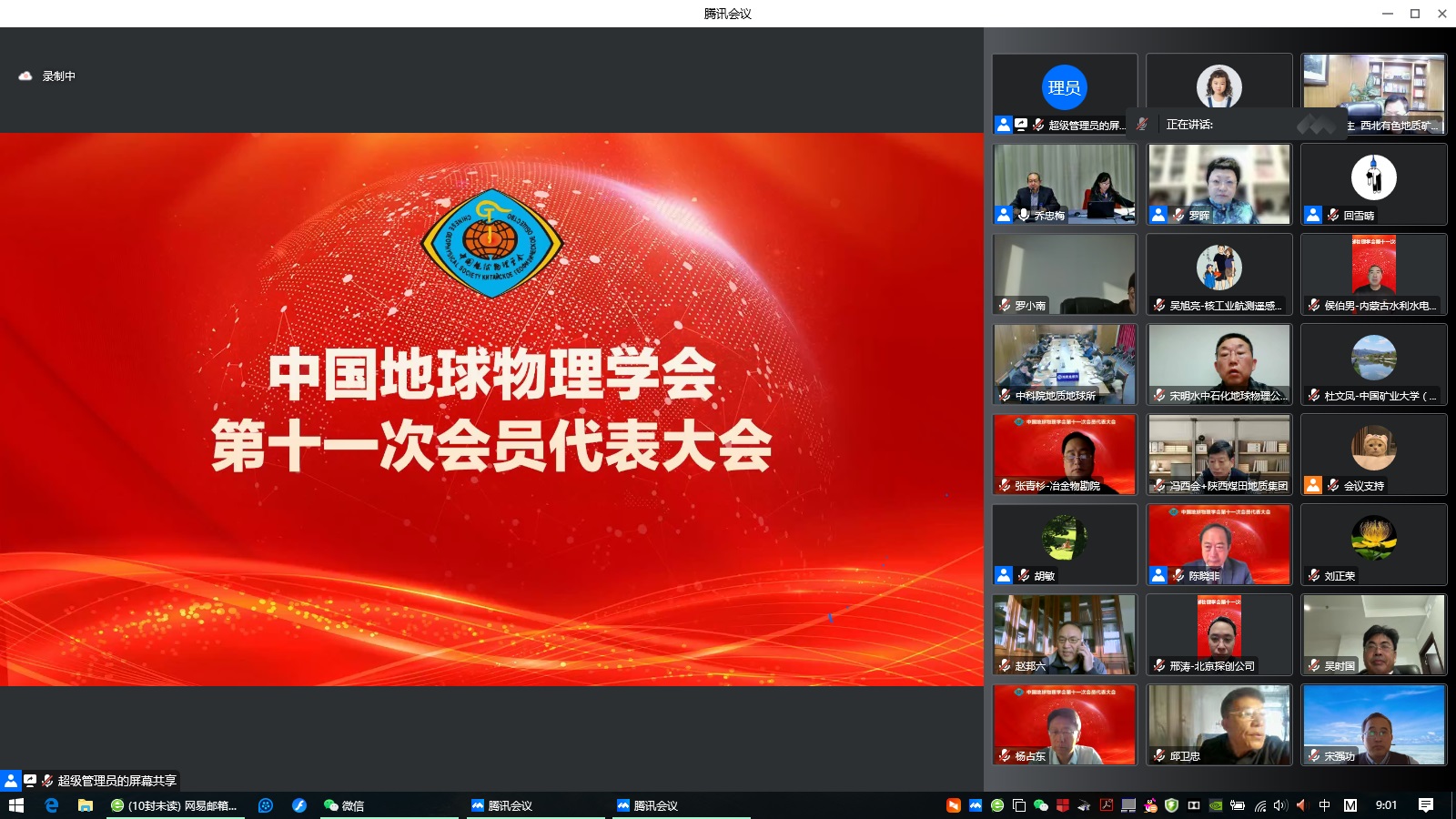Select the 杜文凤-中国矿业大学 avatar tile
Viewport: 1456px width, 819px height.
coord(1374,364)
